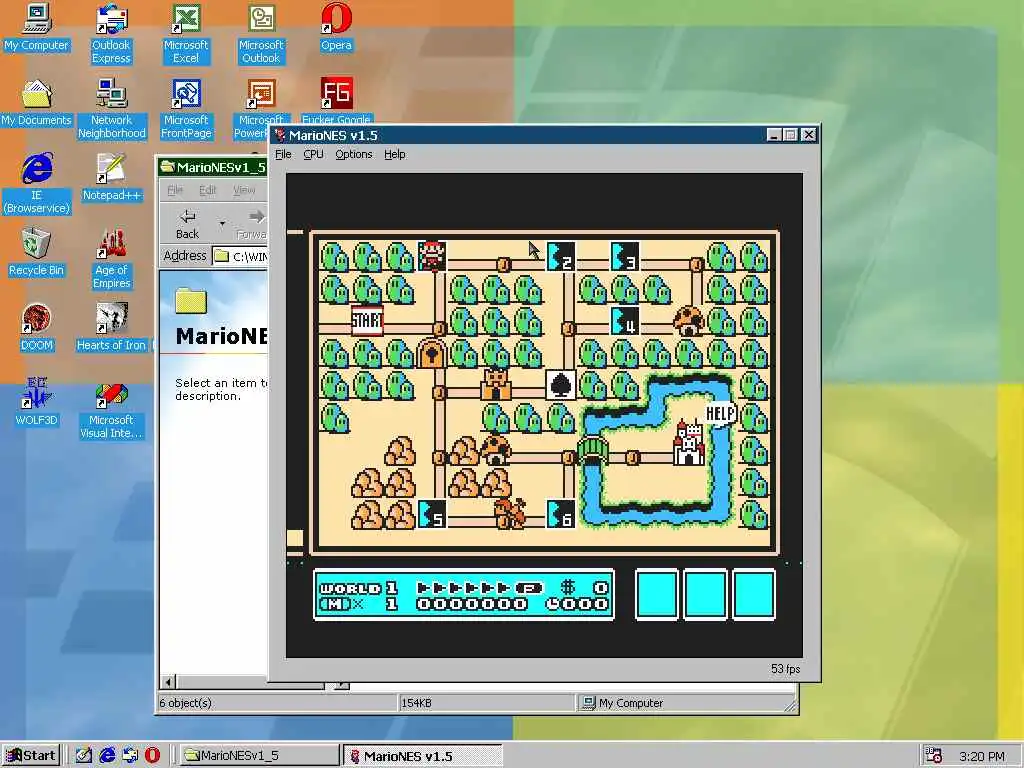Launch Age of Empires shortcut
Screen dimensions: 1024x768
pyautogui.click(x=112, y=259)
